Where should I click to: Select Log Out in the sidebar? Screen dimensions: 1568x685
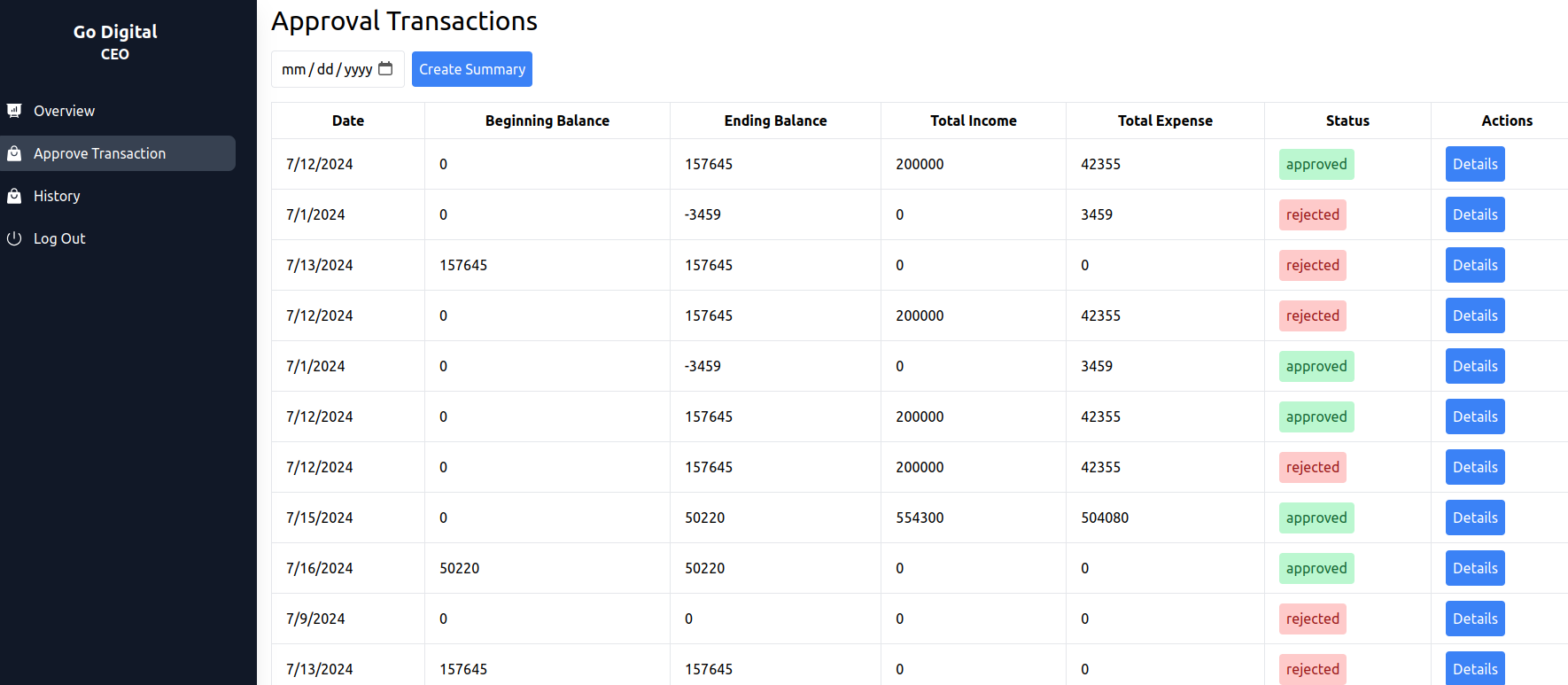(59, 238)
